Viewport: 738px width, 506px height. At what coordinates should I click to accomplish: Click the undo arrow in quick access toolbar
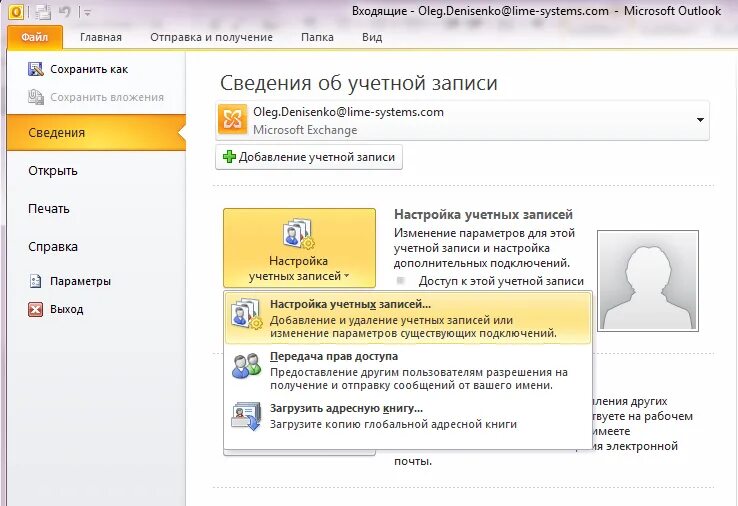pos(64,12)
